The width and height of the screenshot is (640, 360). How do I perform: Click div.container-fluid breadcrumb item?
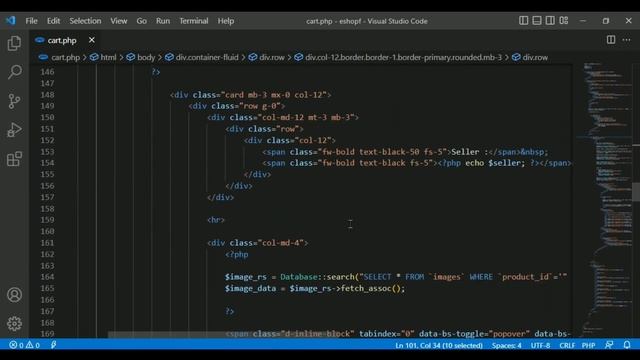click(202, 58)
